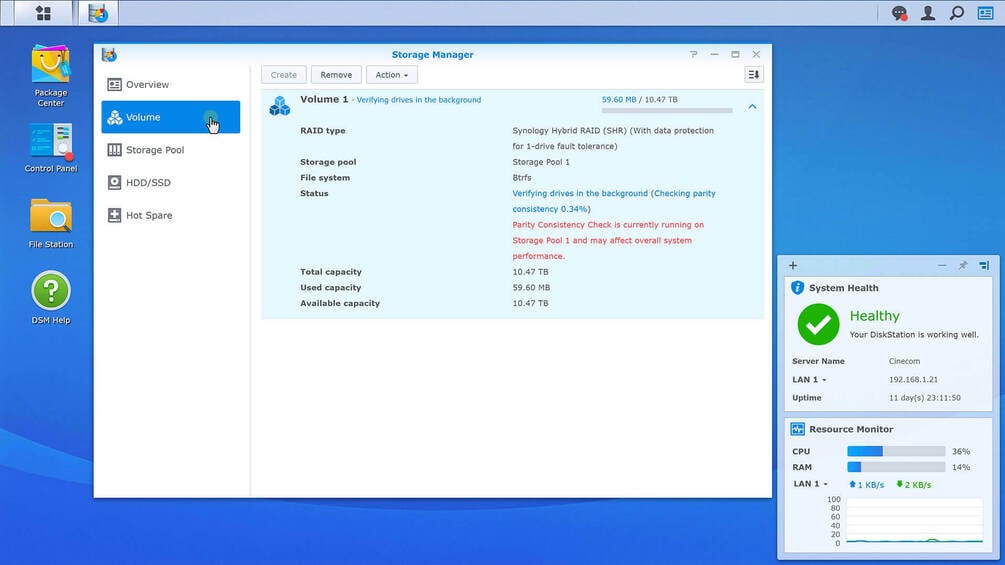Open the DSM Main Menu grid icon
The height and width of the screenshot is (565, 1005).
[x=44, y=13]
